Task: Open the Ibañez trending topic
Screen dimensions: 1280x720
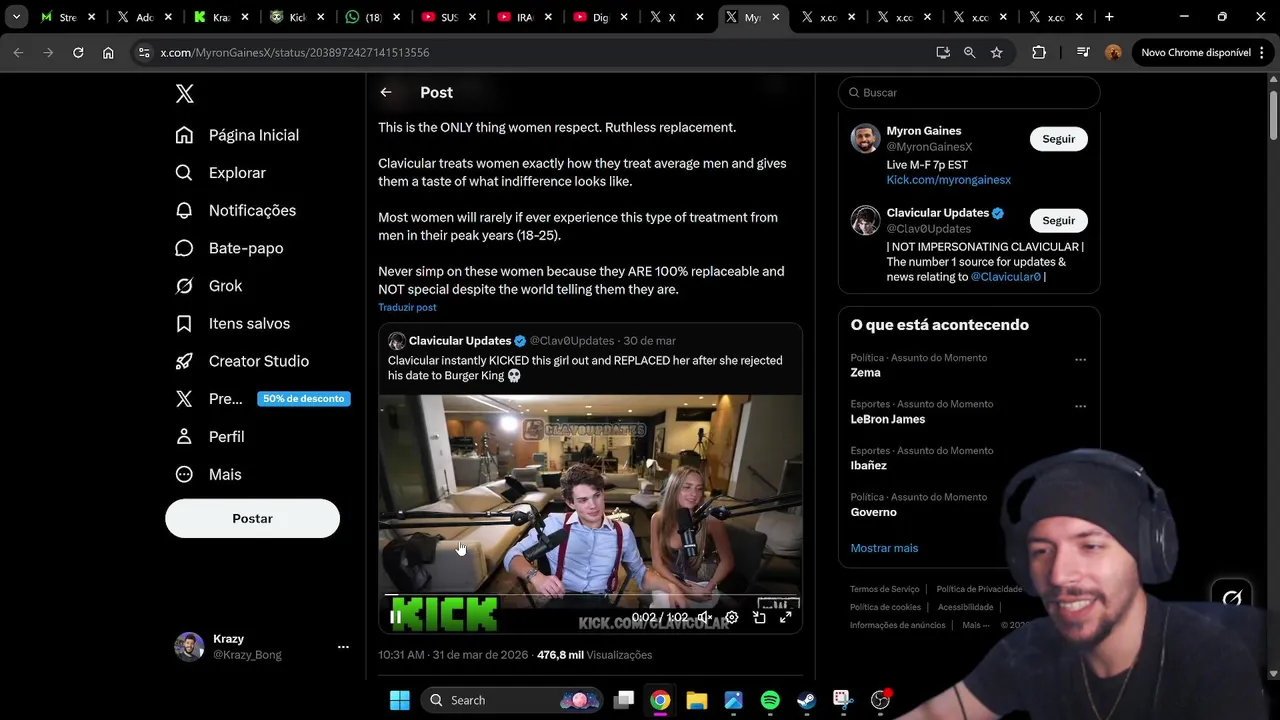Action: [x=868, y=466]
